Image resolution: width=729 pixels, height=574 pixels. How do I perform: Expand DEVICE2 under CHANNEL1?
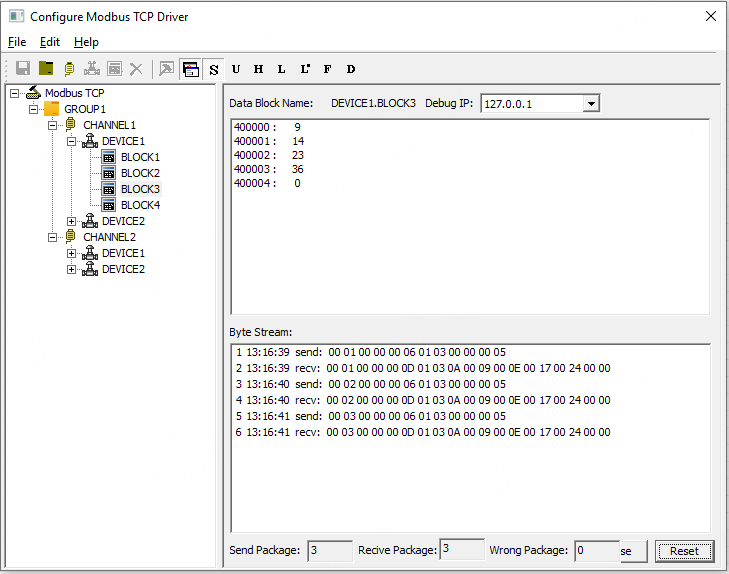coord(72,221)
